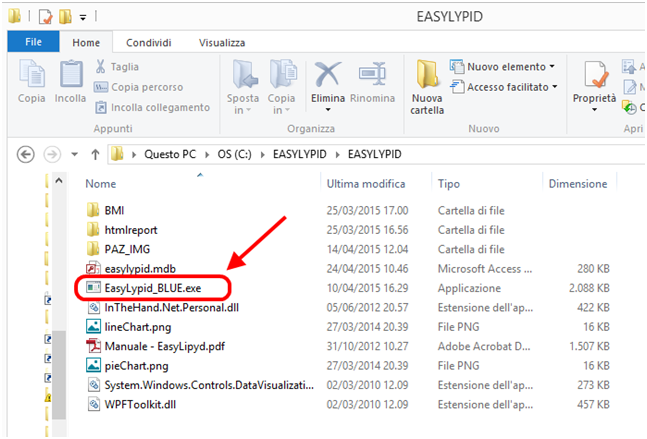Expand chevron after OS (C:) breadcrumb
The height and width of the screenshot is (439, 647).
click(x=262, y=155)
